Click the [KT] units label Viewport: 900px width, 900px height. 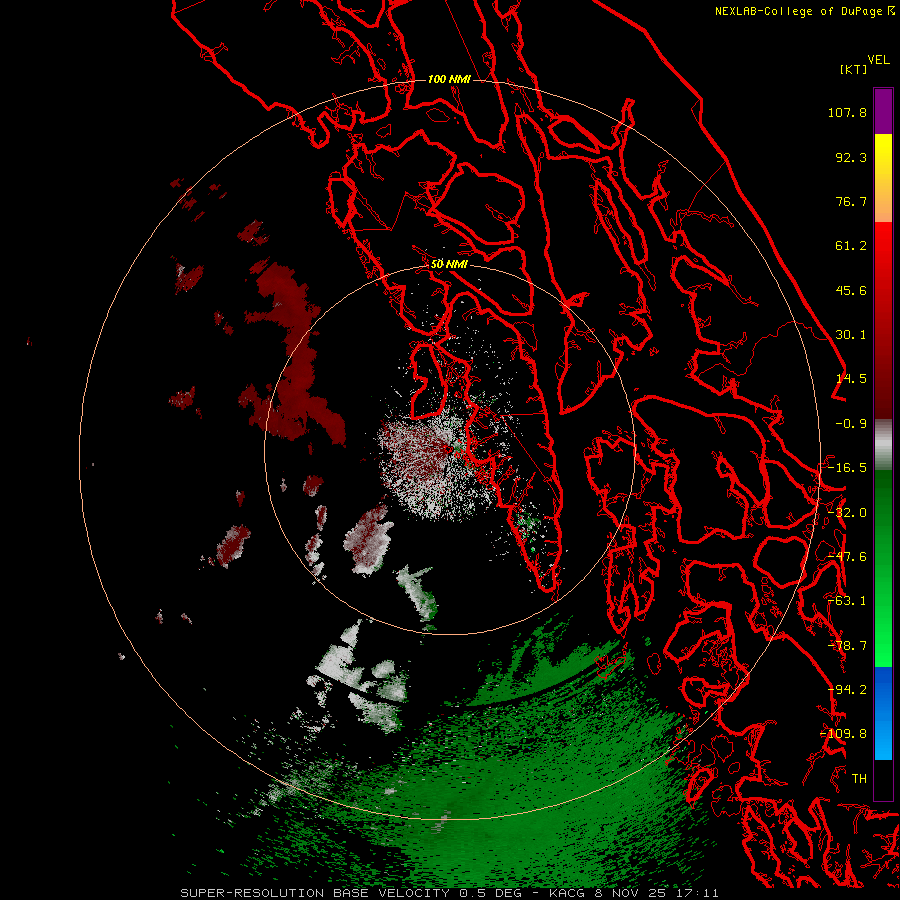[853, 69]
